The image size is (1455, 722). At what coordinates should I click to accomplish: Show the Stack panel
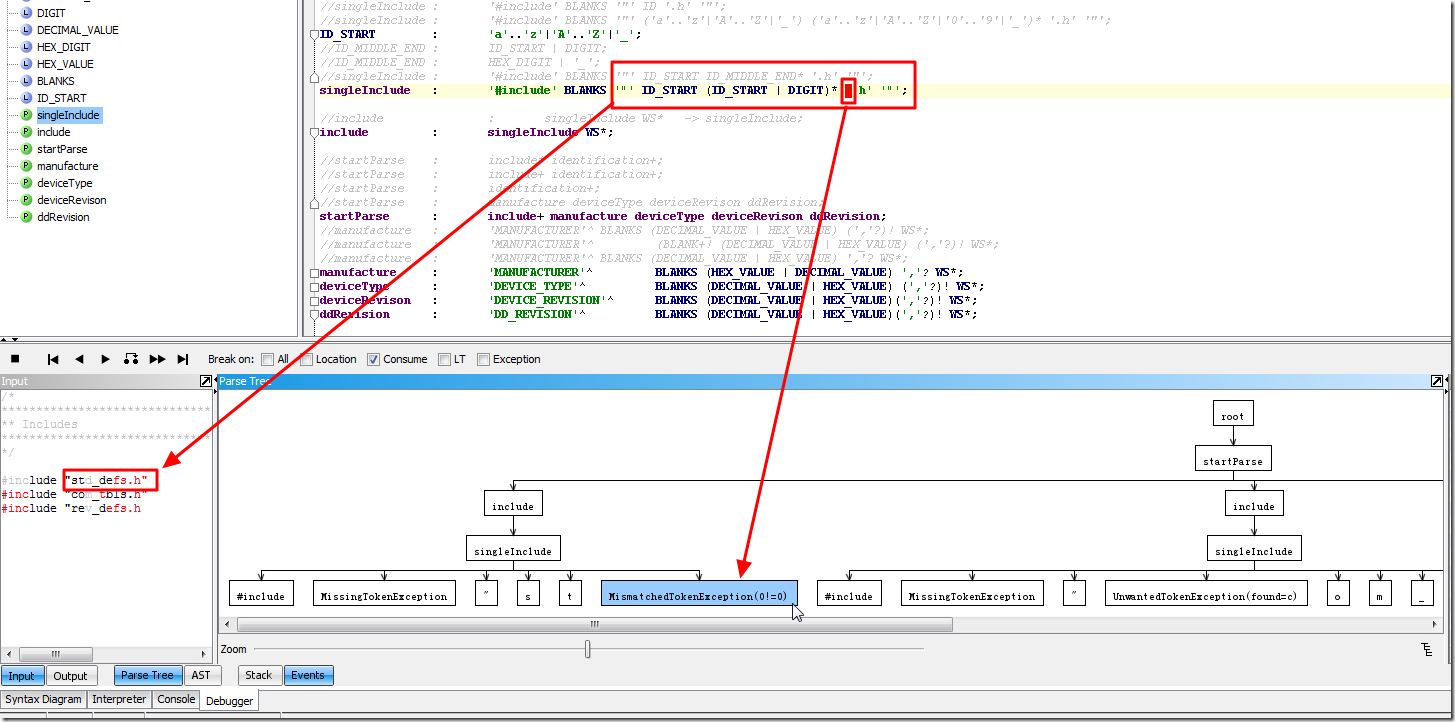259,676
